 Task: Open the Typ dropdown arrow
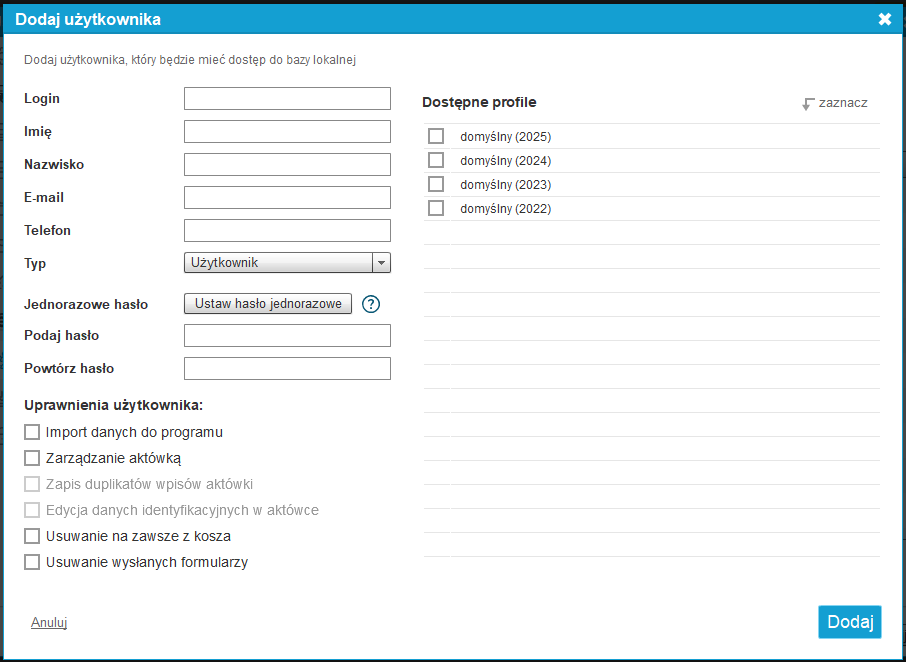[381, 263]
